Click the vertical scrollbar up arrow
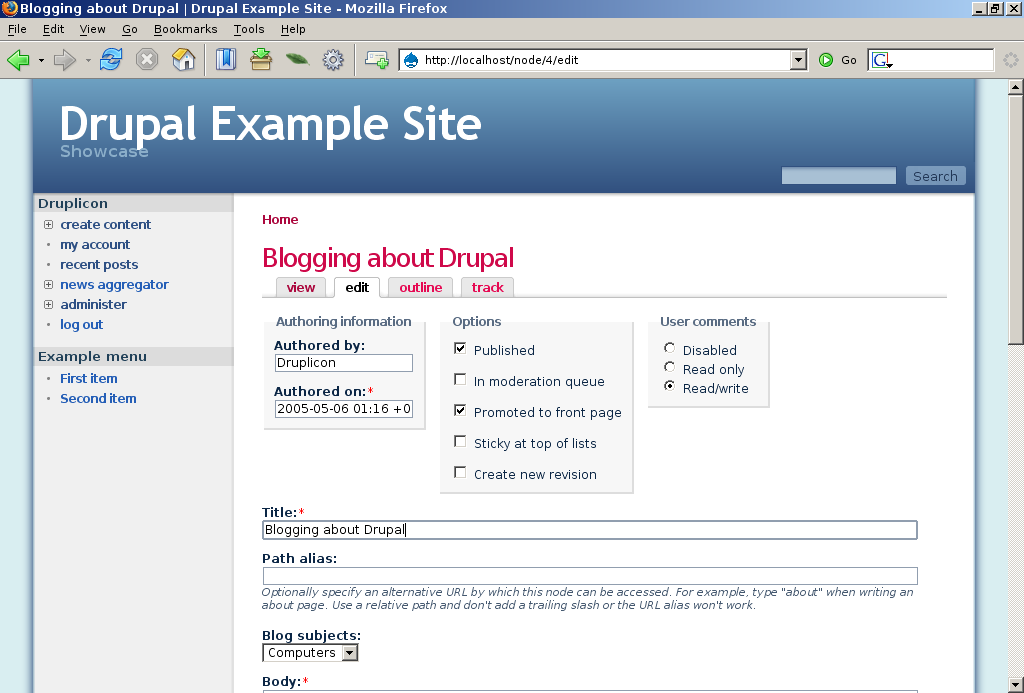 point(1016,87)
